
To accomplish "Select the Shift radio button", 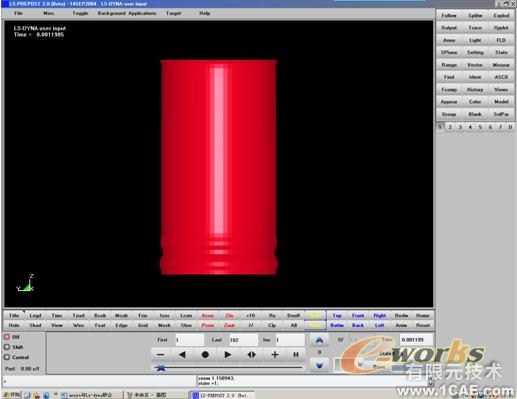I will tap(7, 347).
